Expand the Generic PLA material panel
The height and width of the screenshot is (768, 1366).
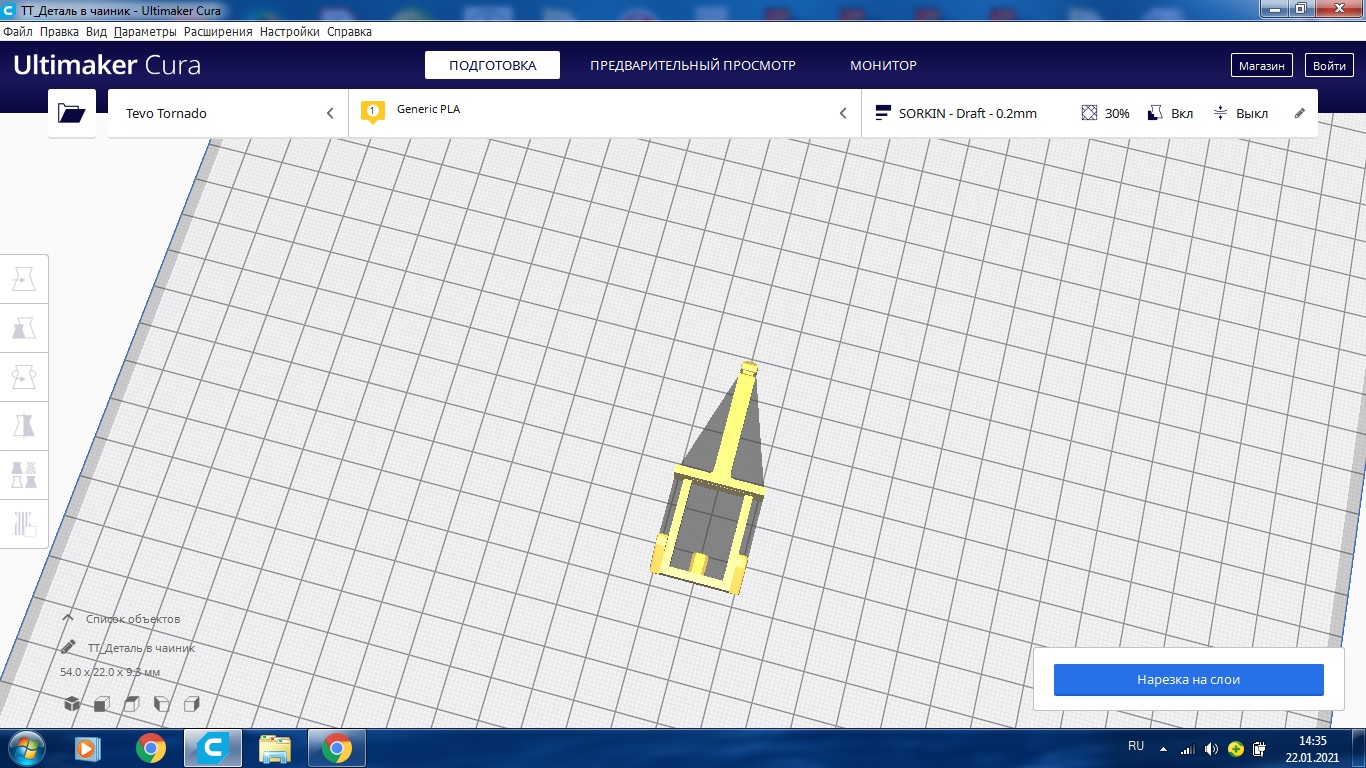pyautogui.click(x=605, y=113)
